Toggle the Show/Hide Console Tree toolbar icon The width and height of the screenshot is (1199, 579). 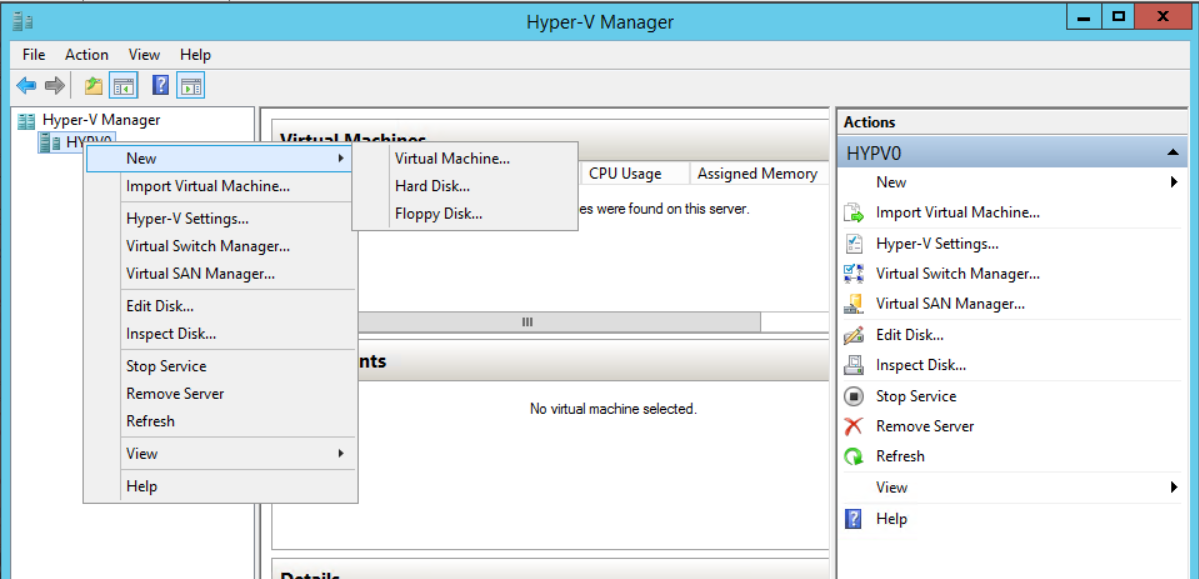122,86
